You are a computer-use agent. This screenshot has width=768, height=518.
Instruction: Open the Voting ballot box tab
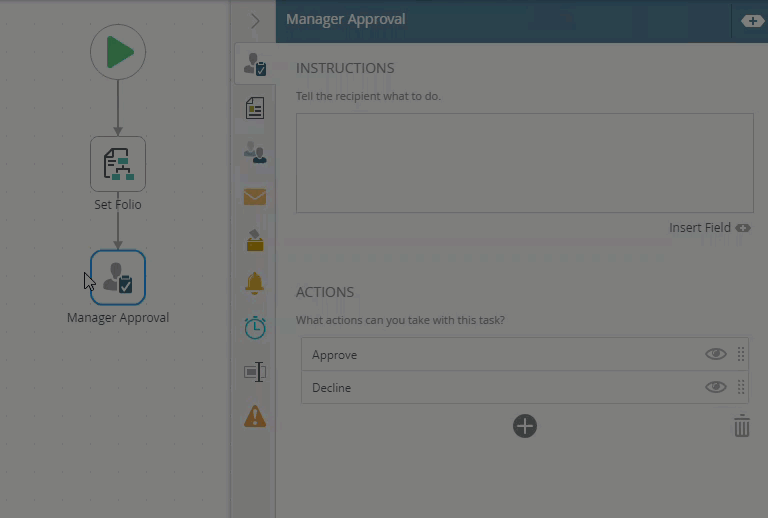tap(255, 240)
